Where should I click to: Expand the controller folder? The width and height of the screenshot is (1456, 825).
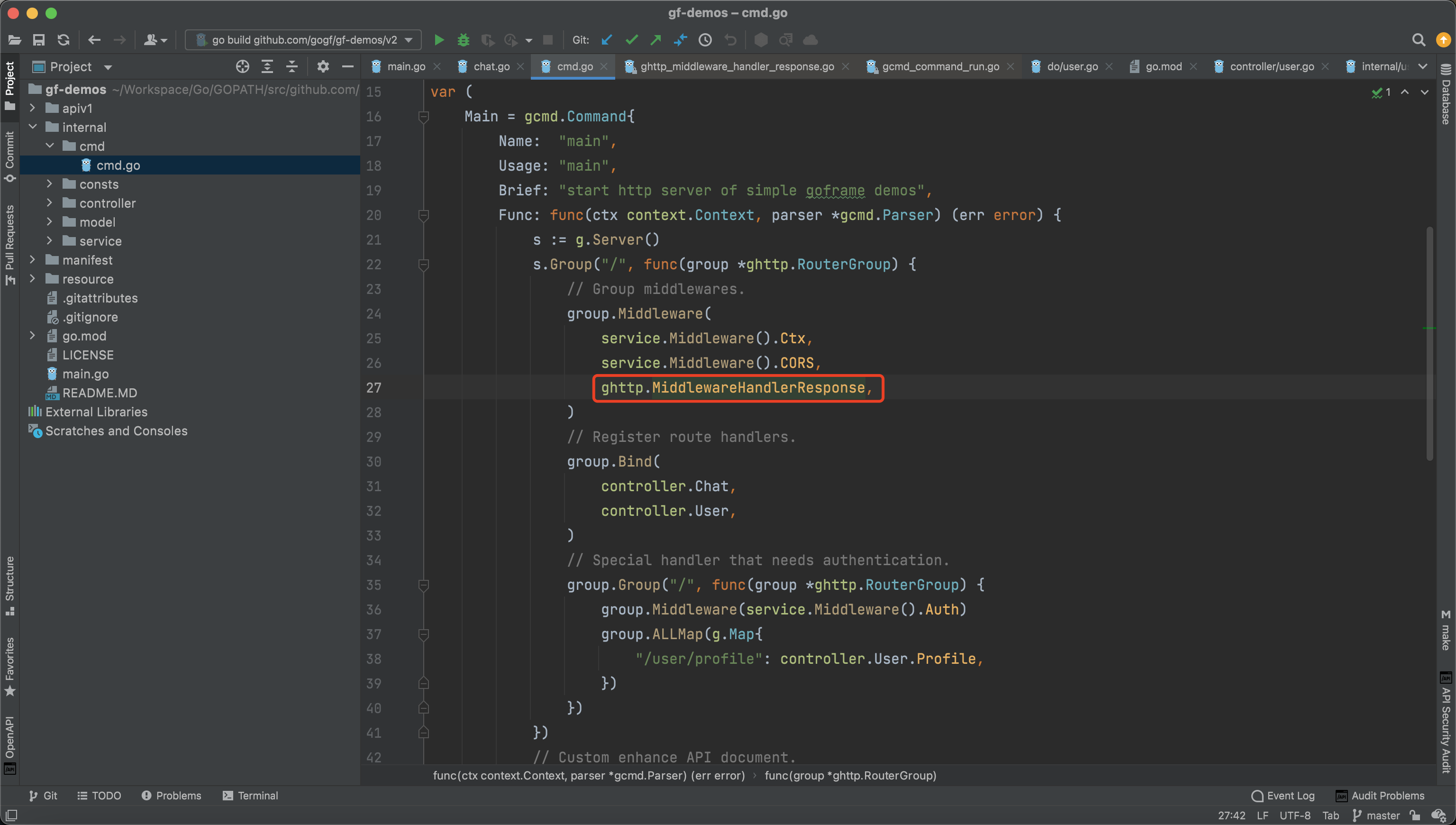point(50,203)
